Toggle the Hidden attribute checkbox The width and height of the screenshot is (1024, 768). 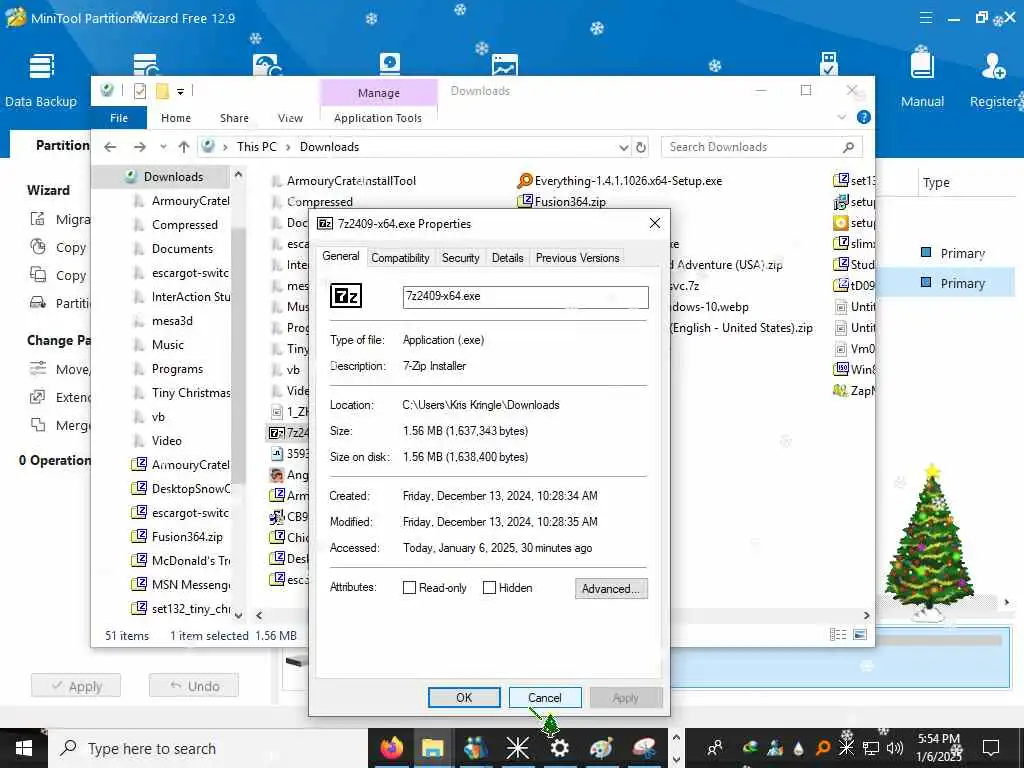[489, 588]
